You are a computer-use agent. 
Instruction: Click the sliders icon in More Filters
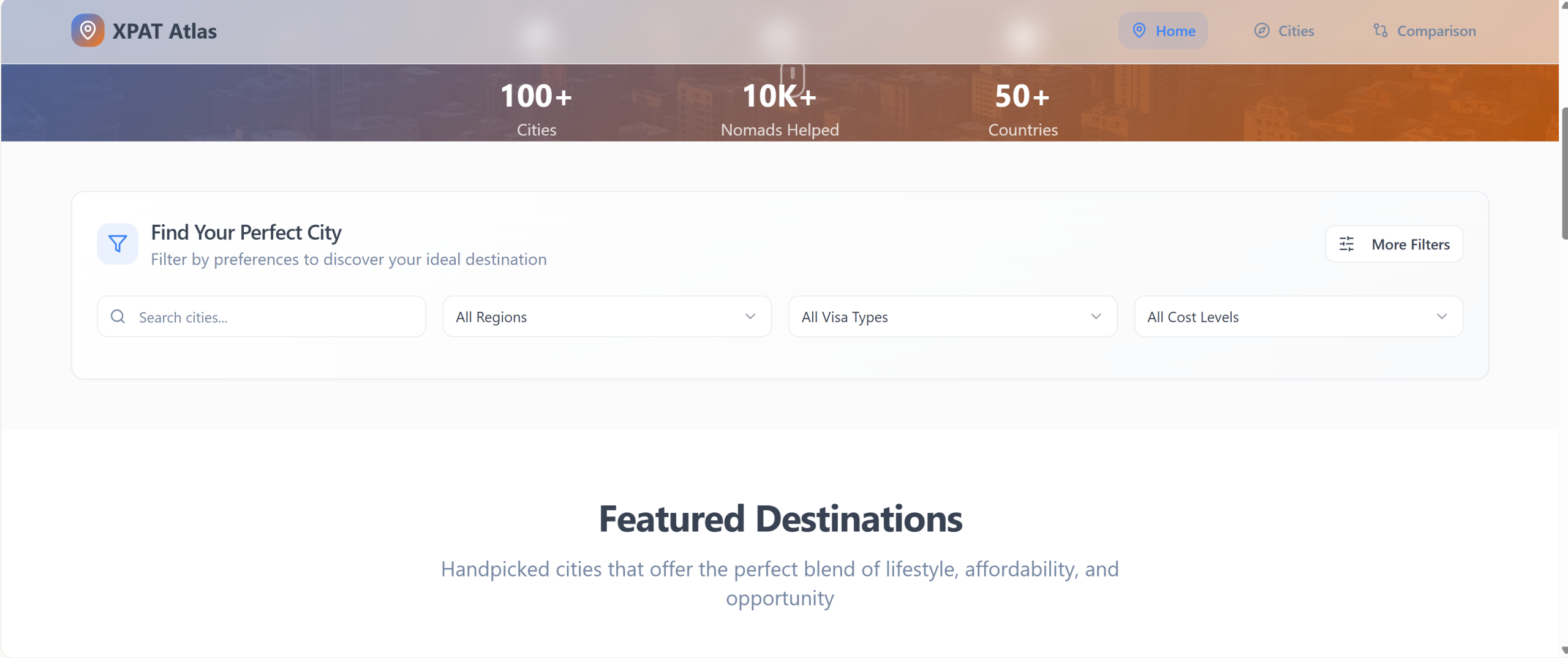click(x=1346, y=244)
